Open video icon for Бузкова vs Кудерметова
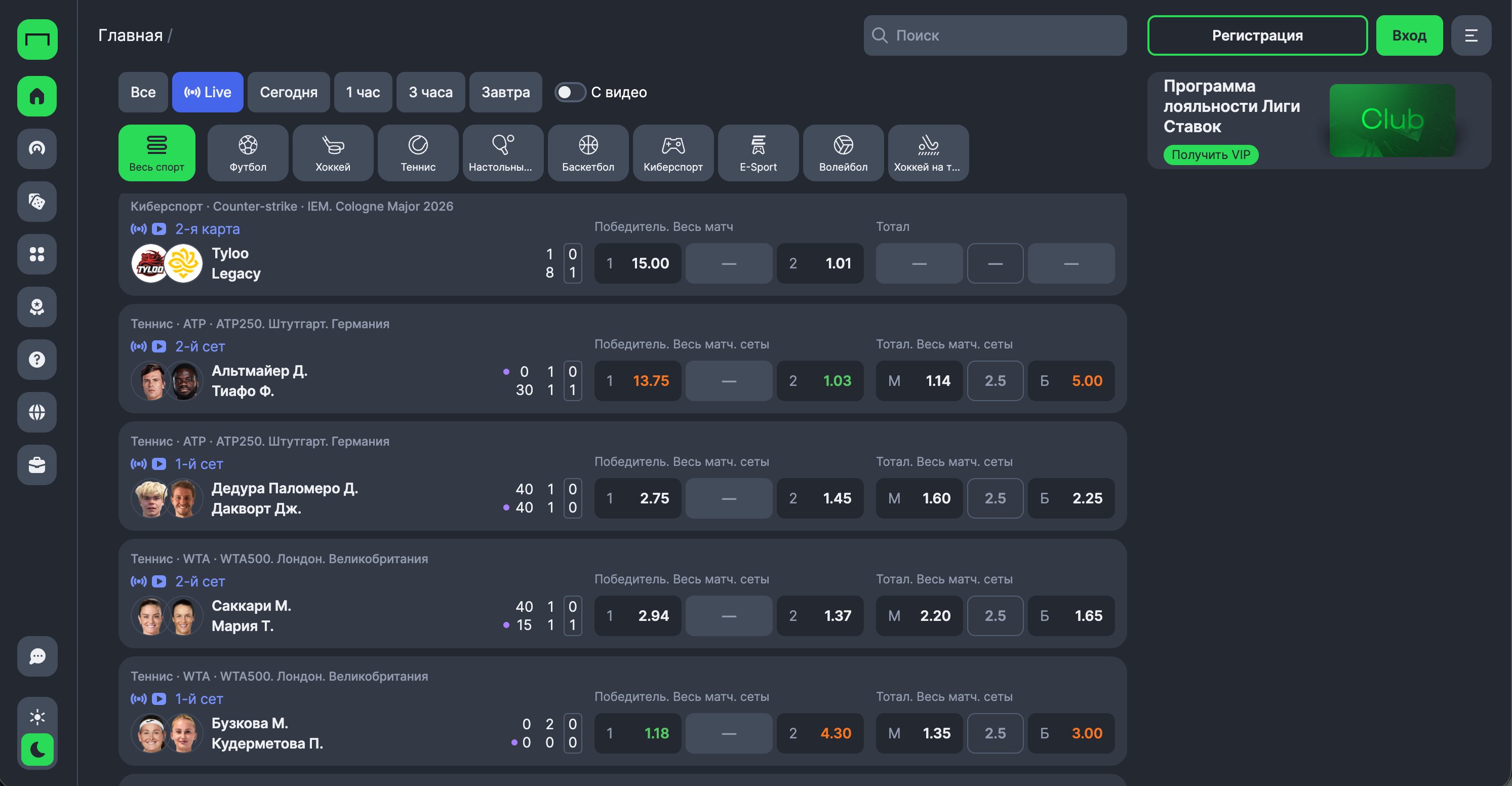Viewport: 1512px width, 786px height. pyautogui.click(x=159, y=698)
